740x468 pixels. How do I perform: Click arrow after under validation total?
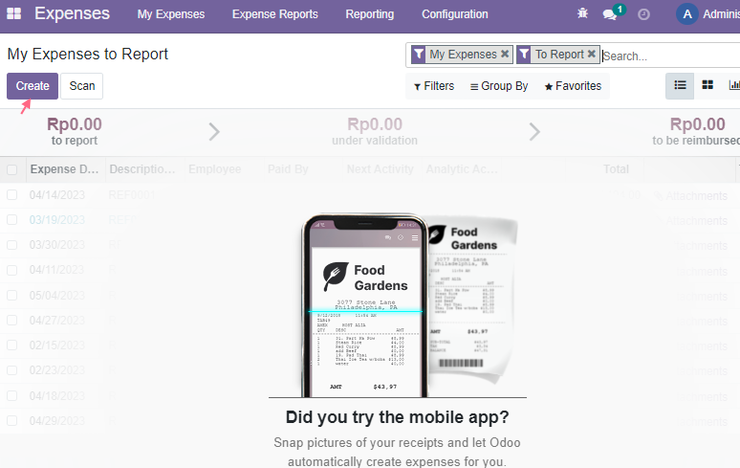[x=534, y=132]
